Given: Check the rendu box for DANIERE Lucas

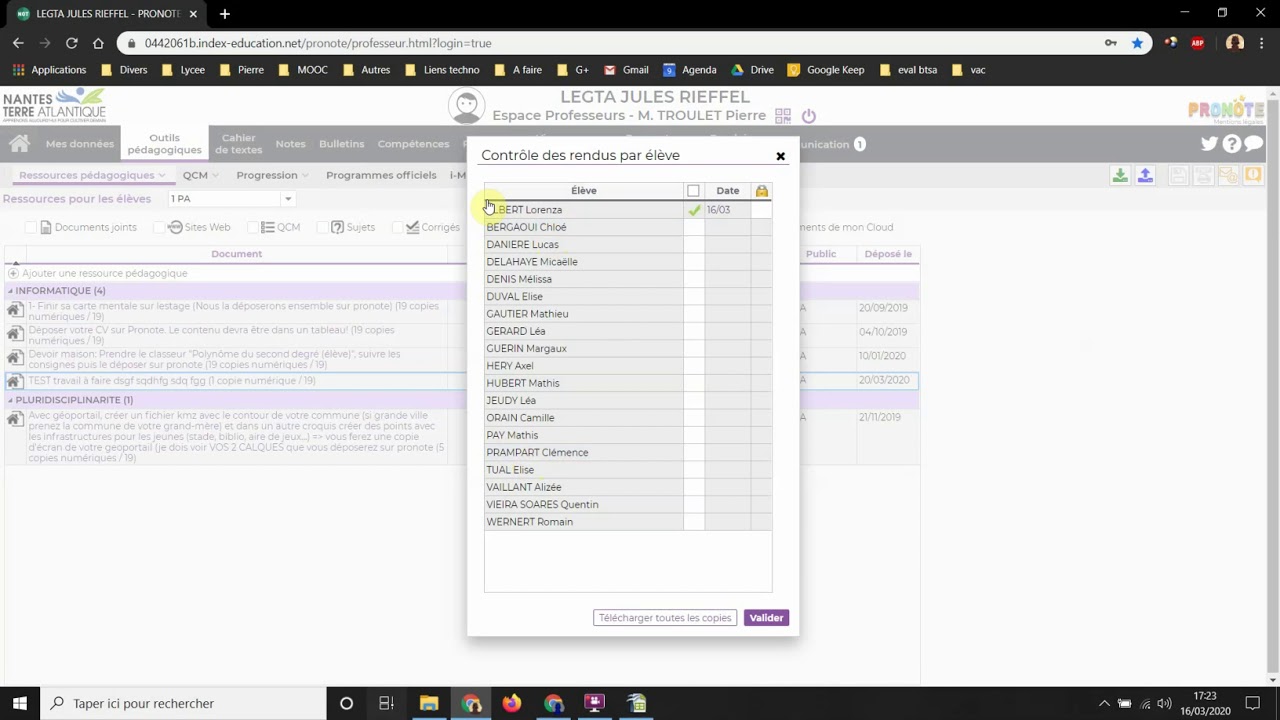Looking at the screenshot, I should click(694, 245).
